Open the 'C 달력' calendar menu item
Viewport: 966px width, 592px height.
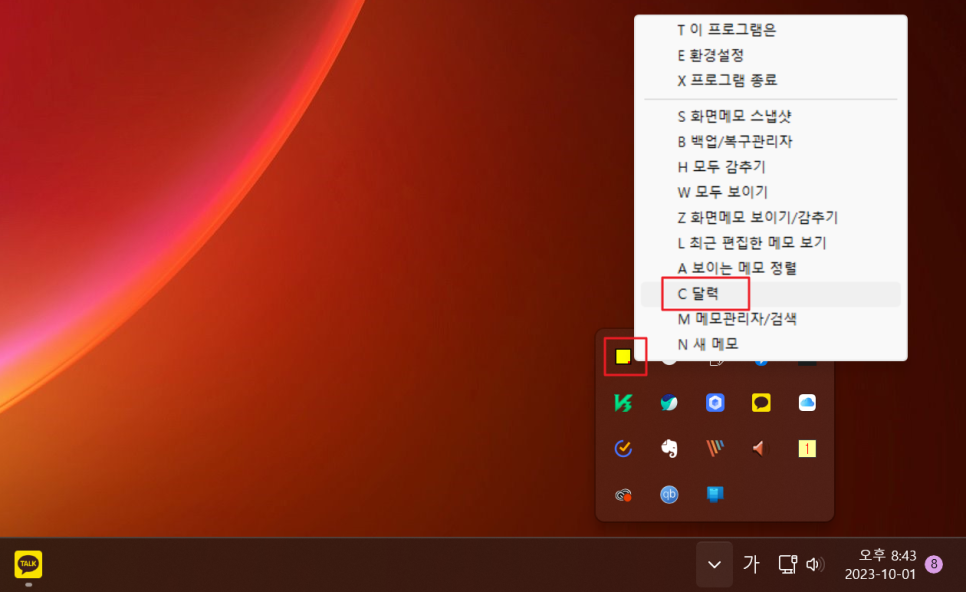tap(771, 294)
